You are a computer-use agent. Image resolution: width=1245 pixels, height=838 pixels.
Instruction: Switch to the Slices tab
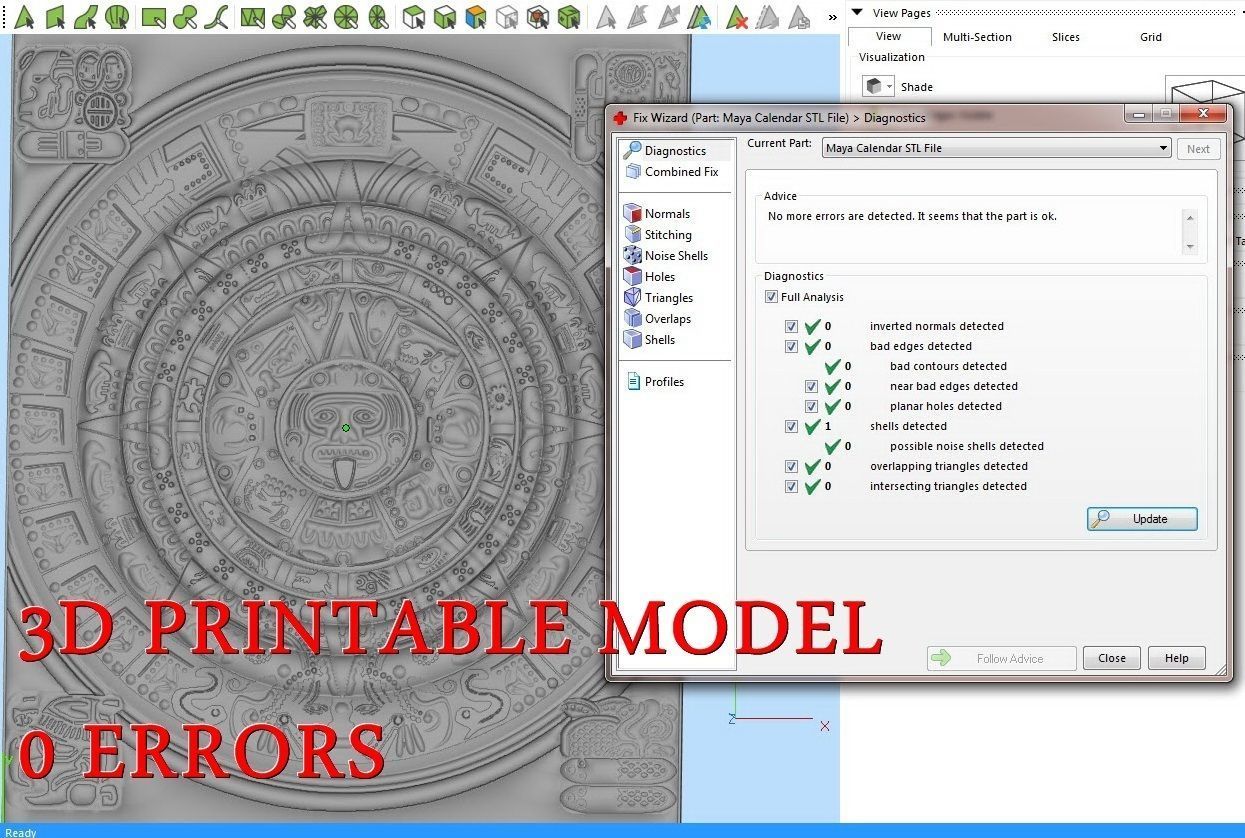[x=1066, y=37]
